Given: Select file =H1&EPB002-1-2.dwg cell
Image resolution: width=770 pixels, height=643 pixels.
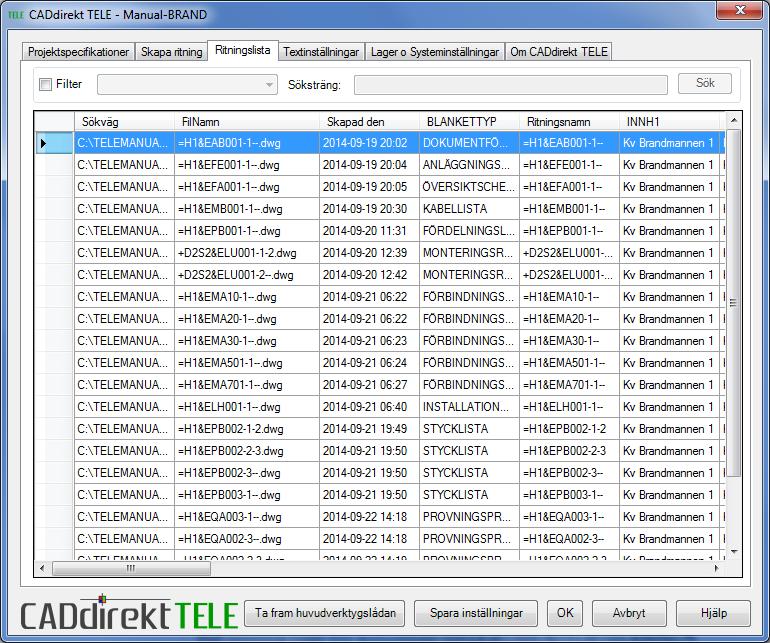Looking at the screenshot, I should tap(247, 429).
